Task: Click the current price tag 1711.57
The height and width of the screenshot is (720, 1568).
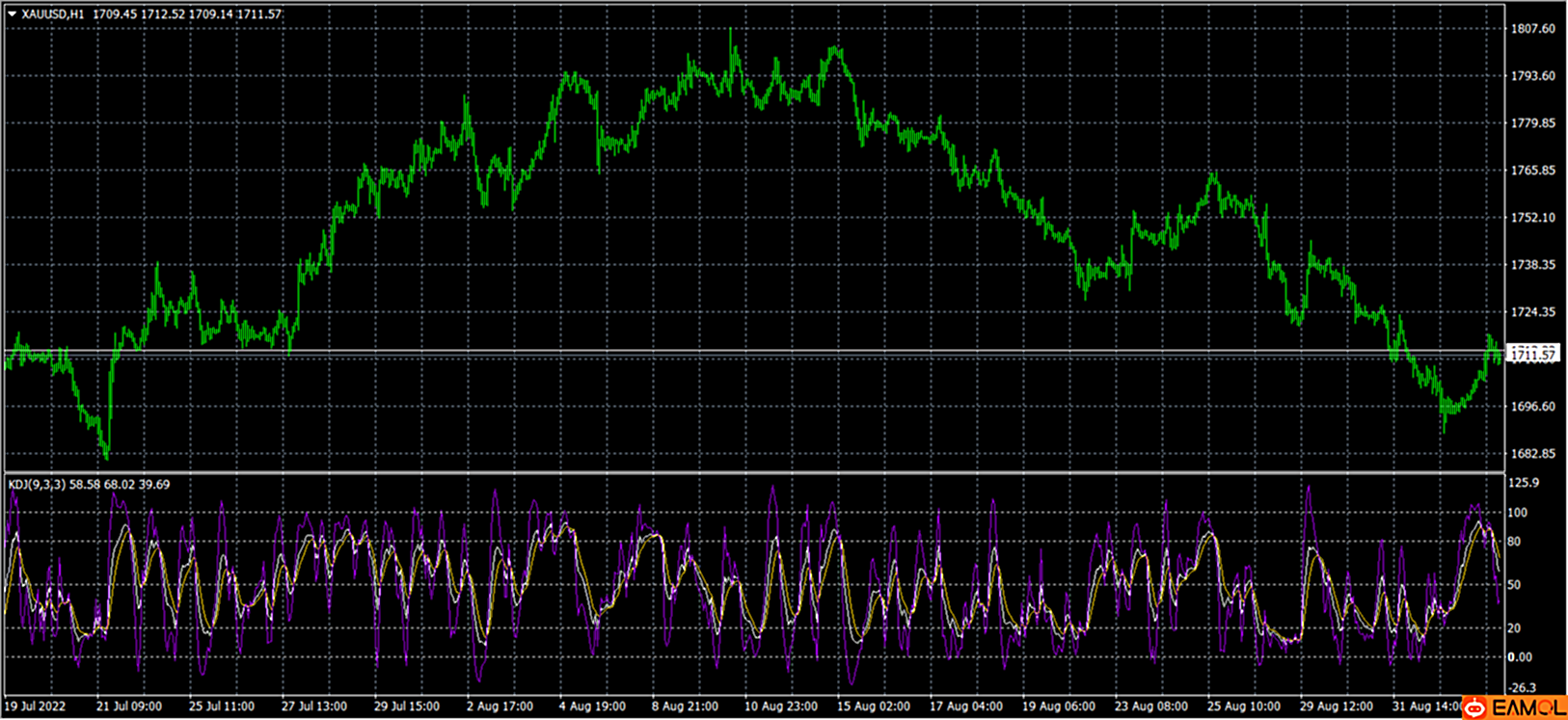Action: tap(1532, 355)
